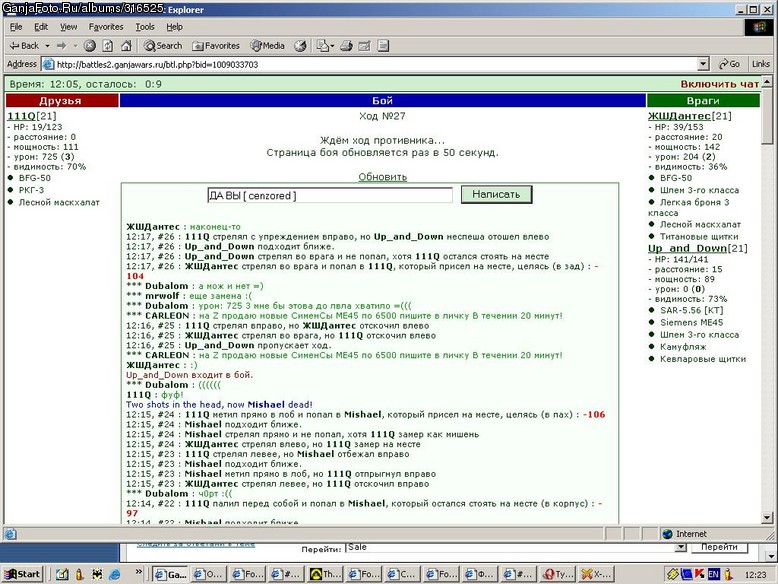Click the Refresh page toolbar icon
The image size is (778, 584).
tap(108, 46)
